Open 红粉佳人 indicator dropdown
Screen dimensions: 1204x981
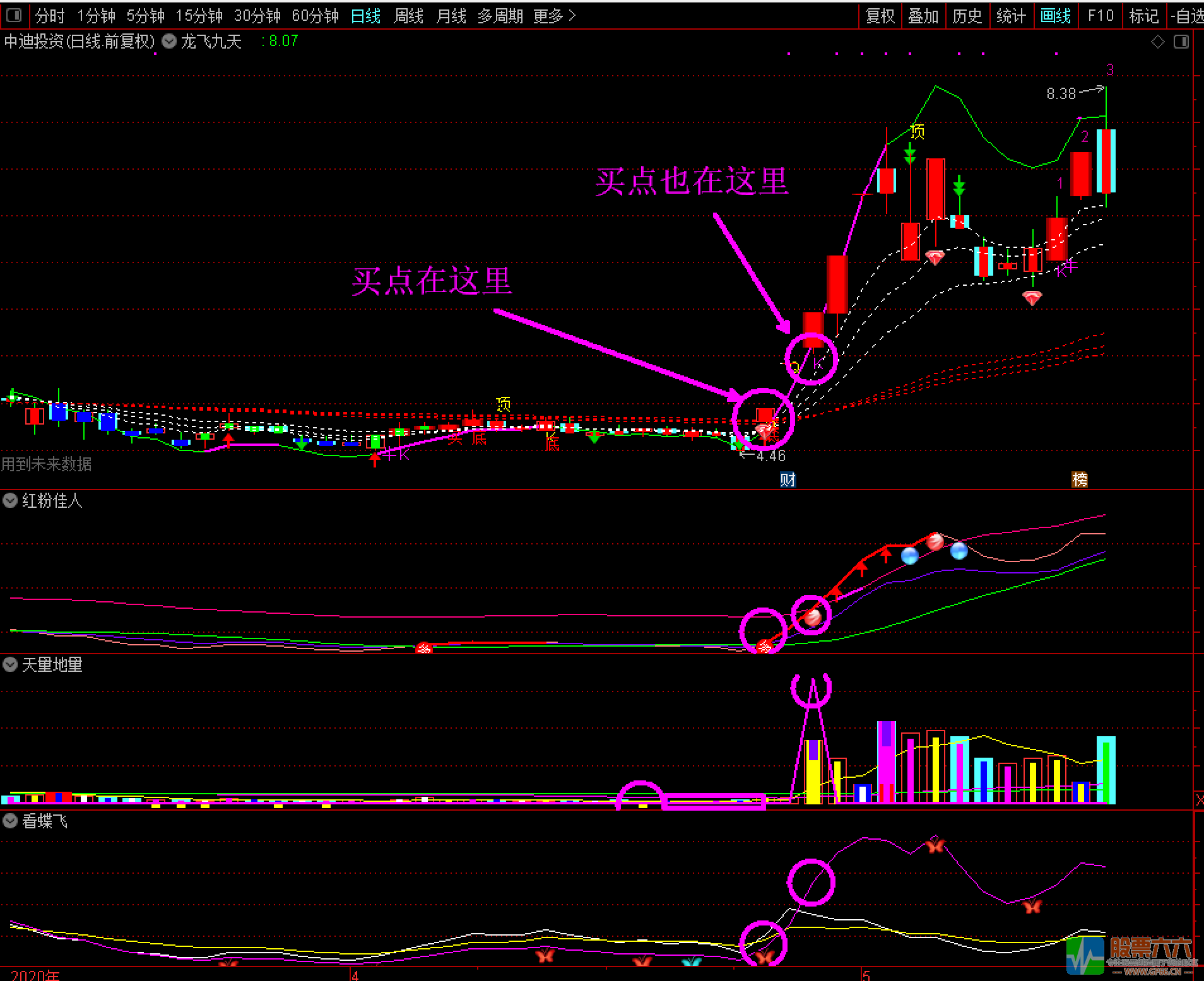click(x=10, y=500)
